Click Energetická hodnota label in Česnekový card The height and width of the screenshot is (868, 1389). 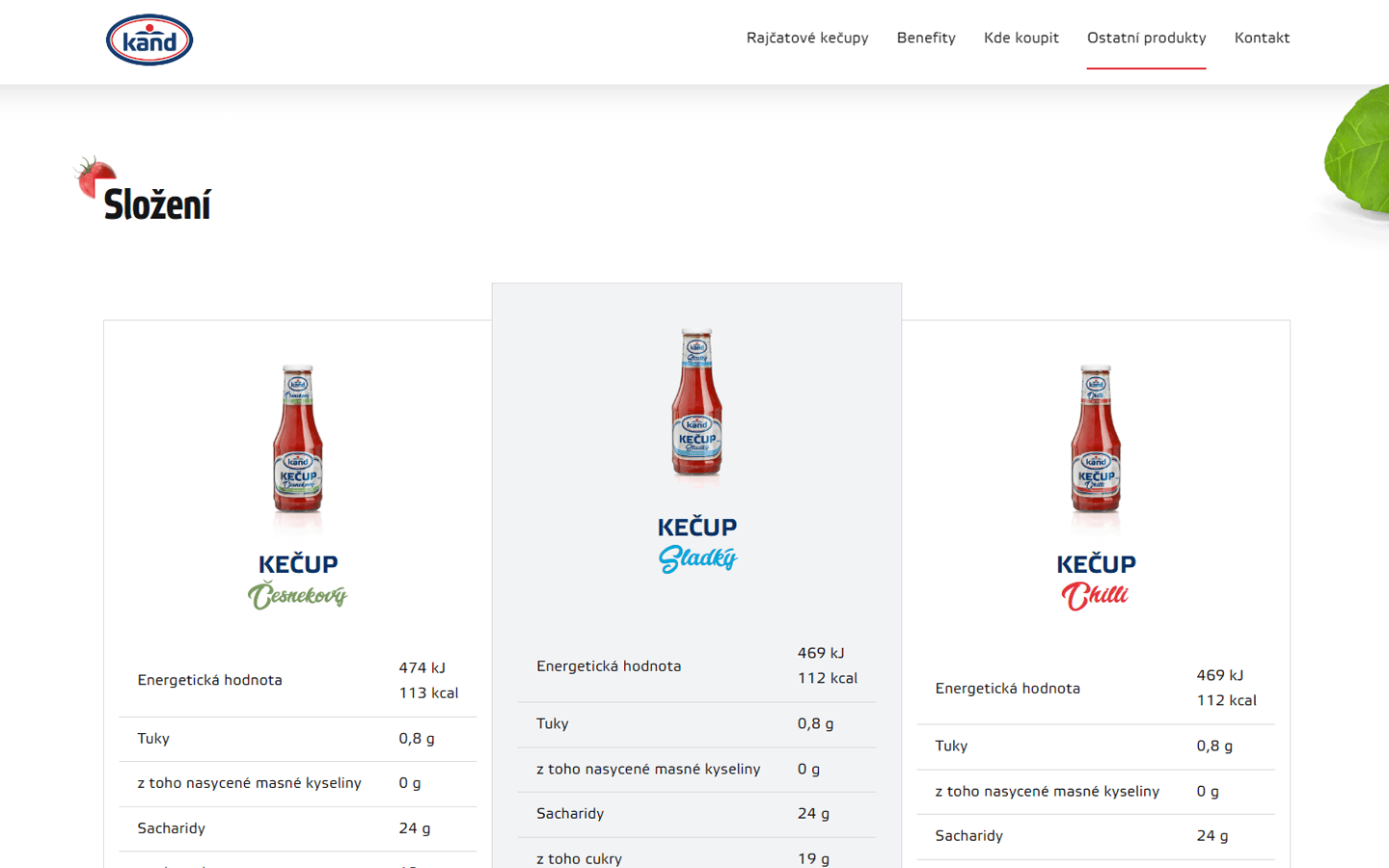coord(209,680)
